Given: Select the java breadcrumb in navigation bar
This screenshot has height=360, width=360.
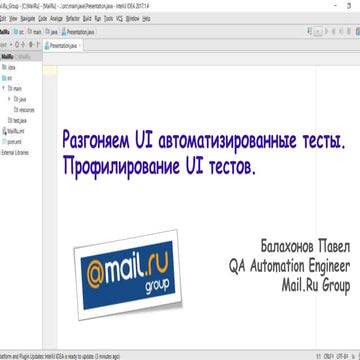Looking at the screenshot, I should pos(52,32).
